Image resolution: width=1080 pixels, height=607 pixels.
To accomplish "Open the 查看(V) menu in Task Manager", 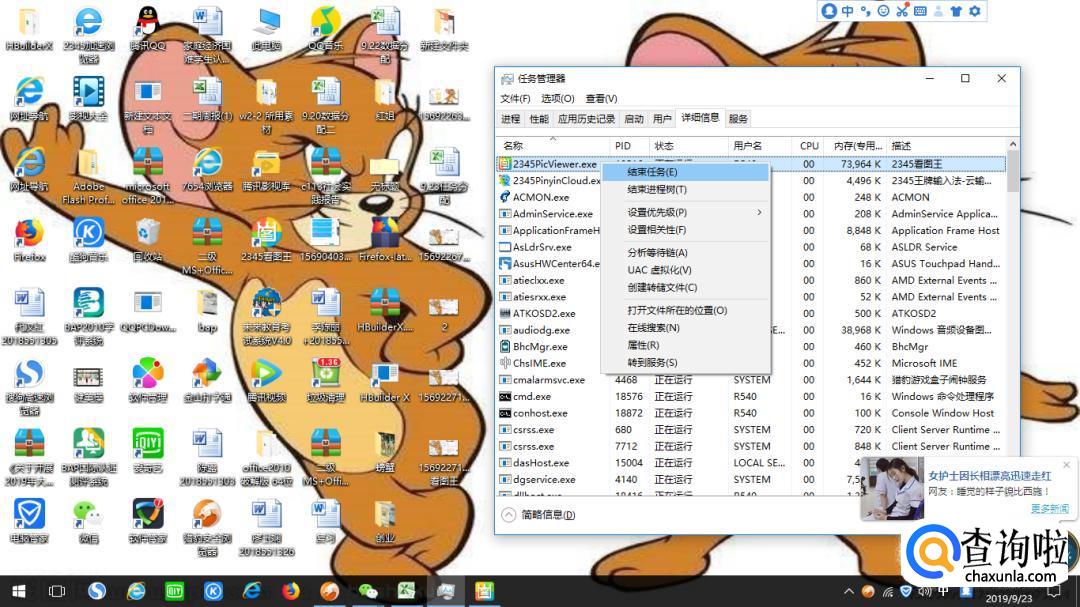I will [601, 99].
